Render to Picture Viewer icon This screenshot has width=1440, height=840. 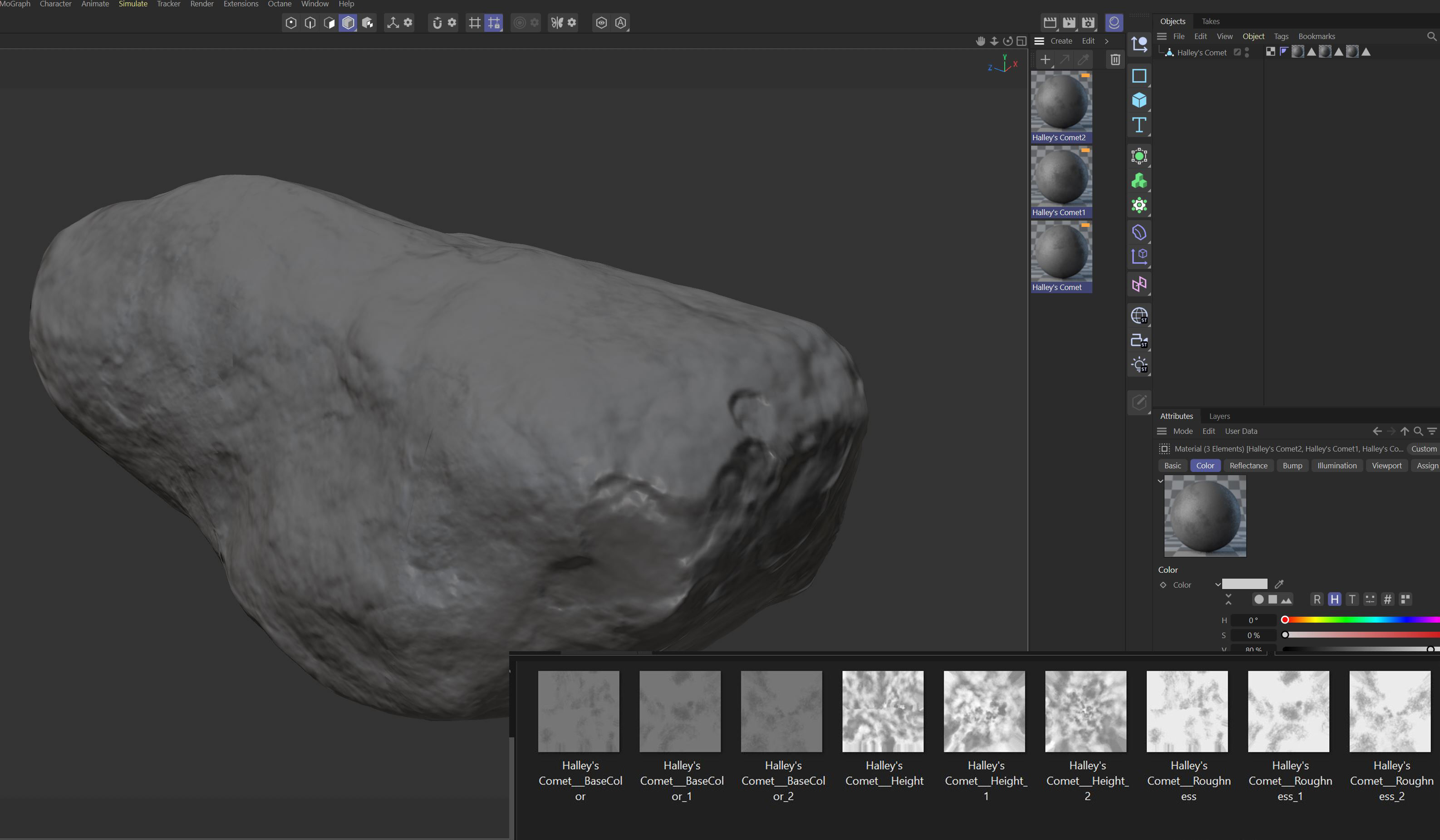coord(1069,23)
